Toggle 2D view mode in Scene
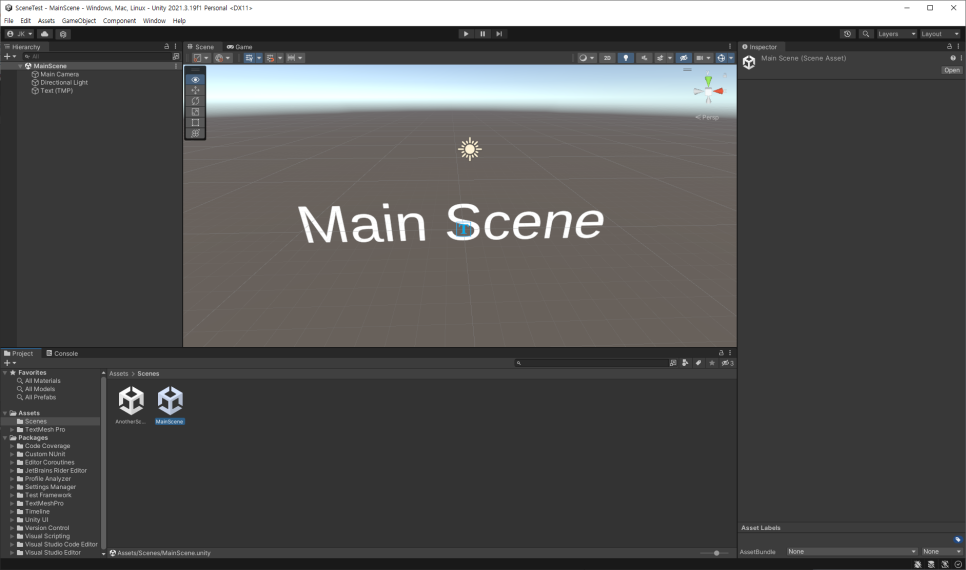 (x=607, y=58)
